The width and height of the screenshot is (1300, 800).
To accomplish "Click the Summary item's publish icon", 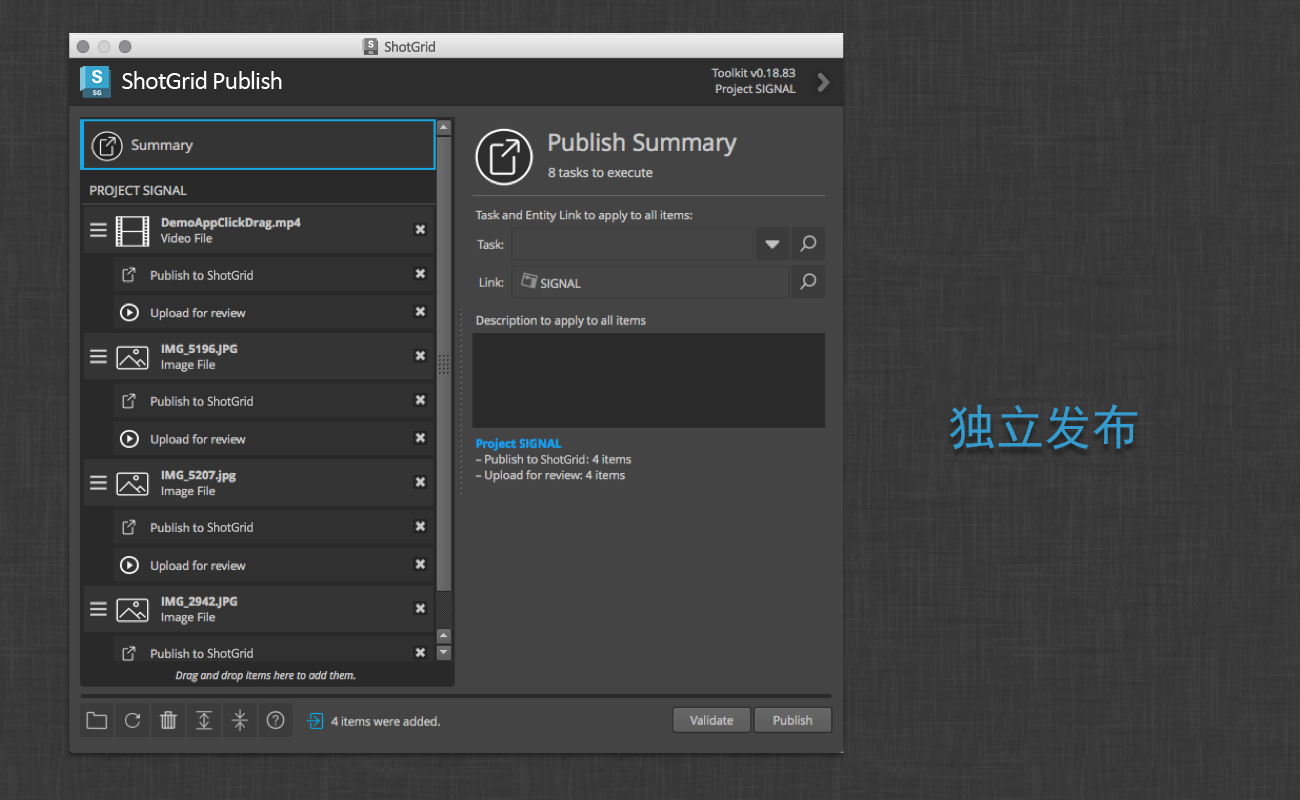I will (x=107, y=145).
